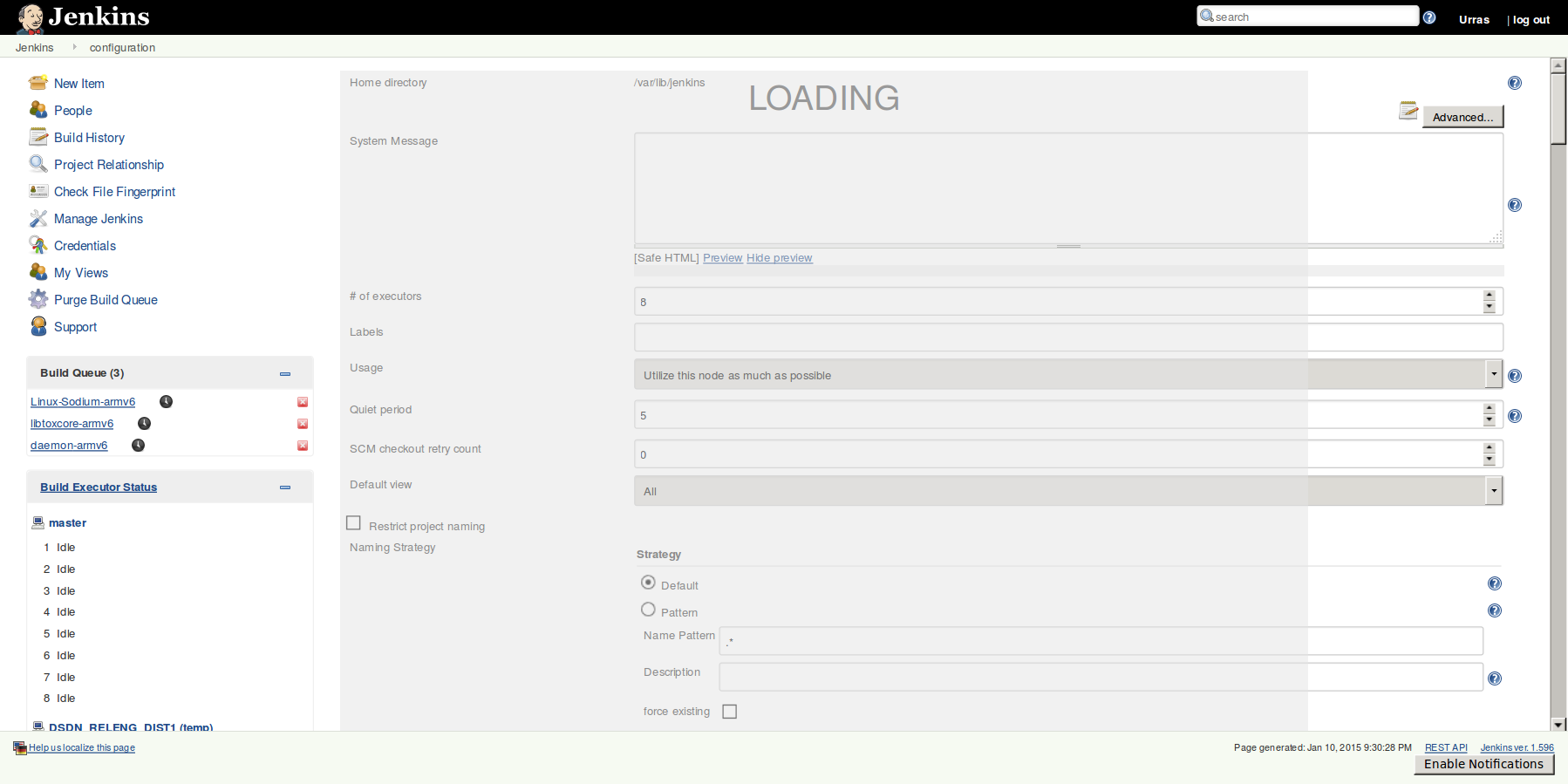Click clock icon next to daemon-armv6
The width and height of the screenshot is (1568, 784).
(138, 445)
